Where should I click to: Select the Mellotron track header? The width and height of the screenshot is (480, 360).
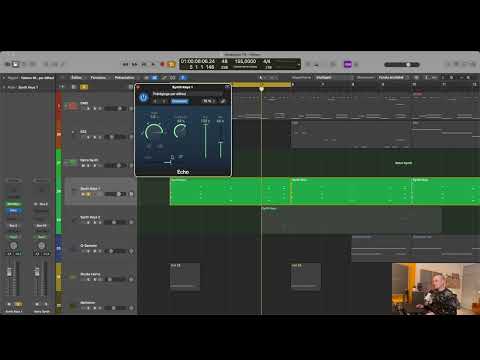[x=100, y=304]
